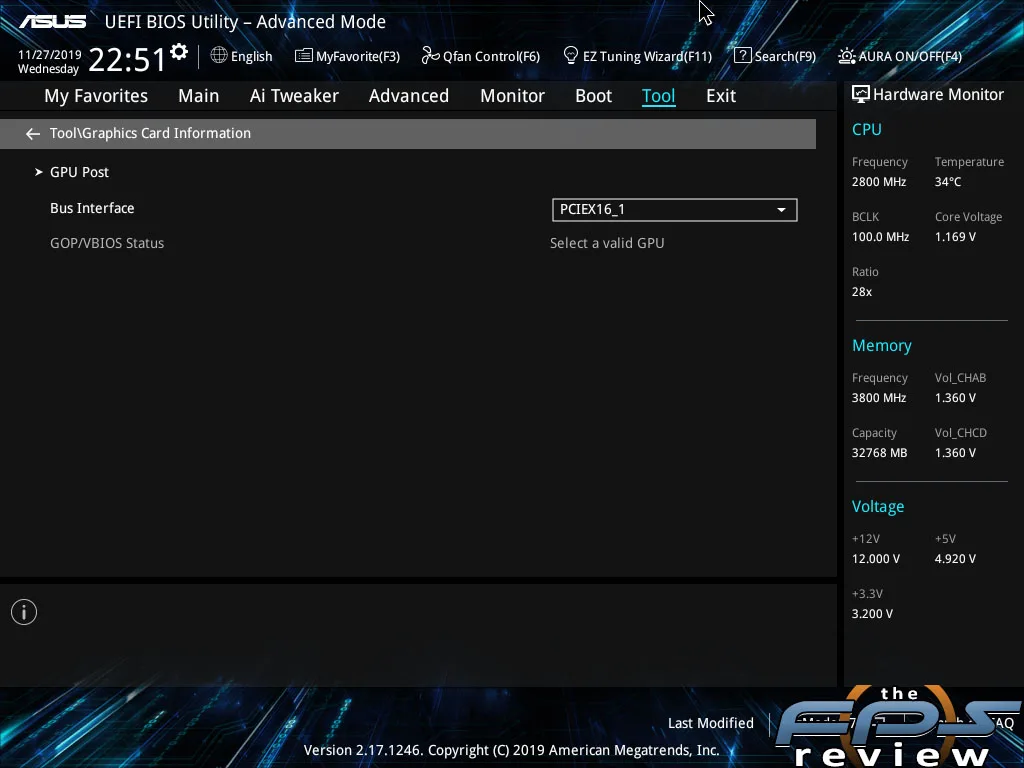Screen dimensions: 1024x768
Task: Click the Vol_CHAB label
Action: click(x=960, y=378)
